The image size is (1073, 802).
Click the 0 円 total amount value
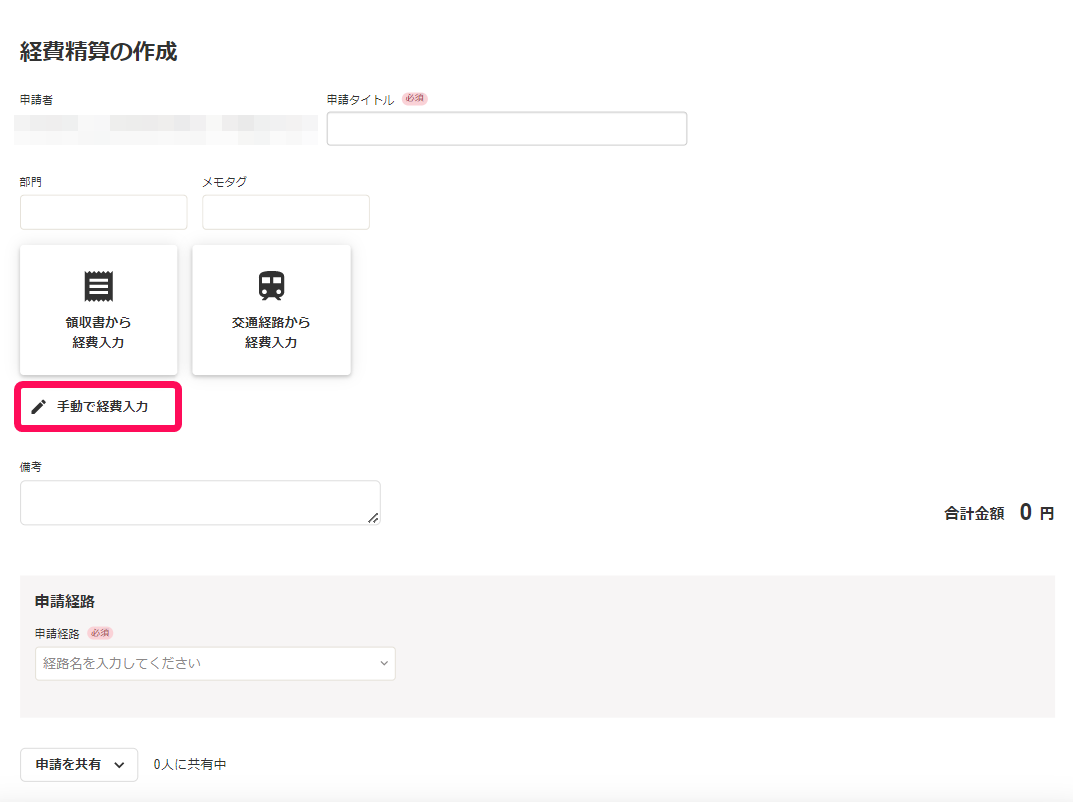(x=1037, y=512)
